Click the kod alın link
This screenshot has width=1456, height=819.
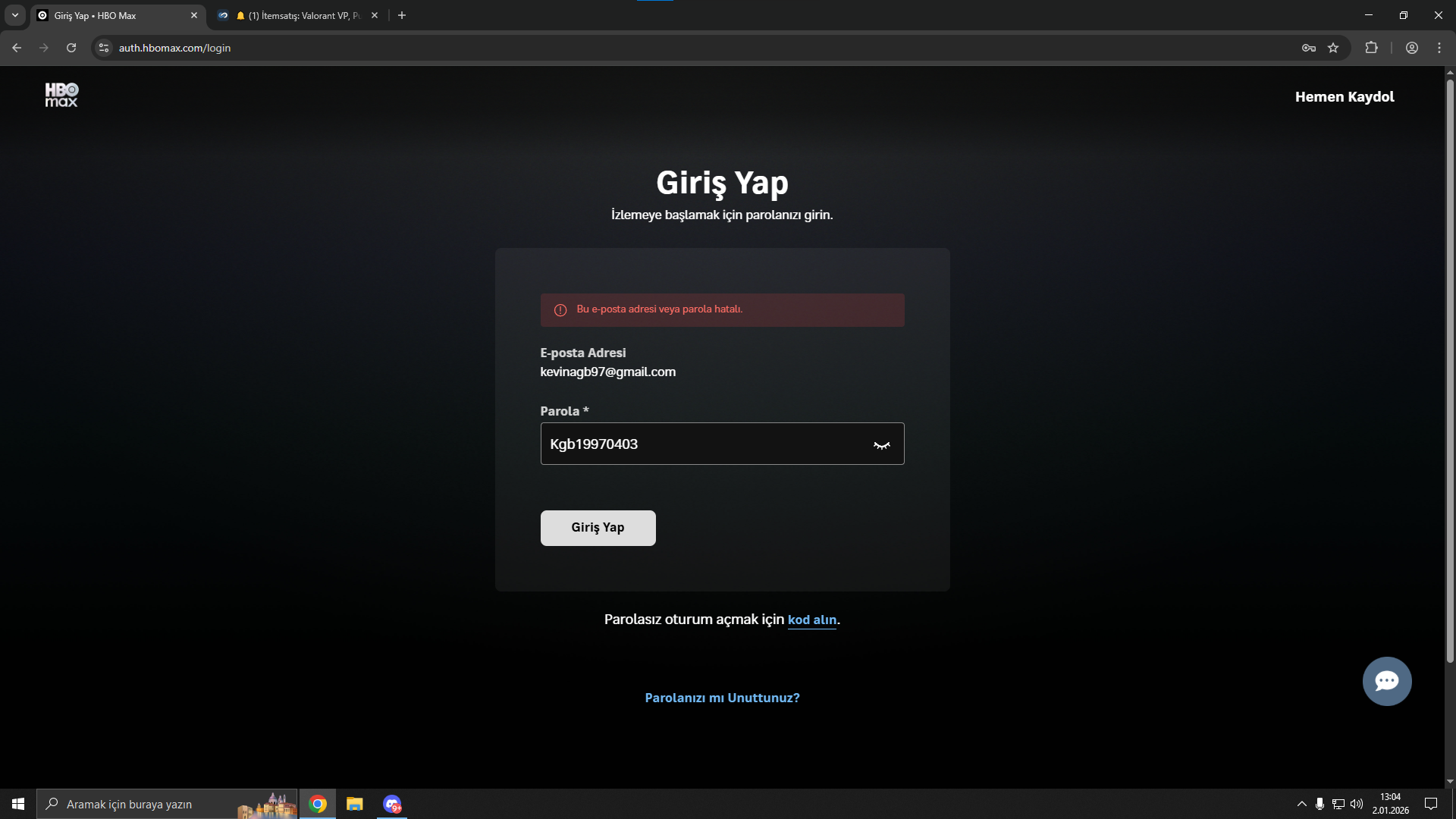coord(812,620)
